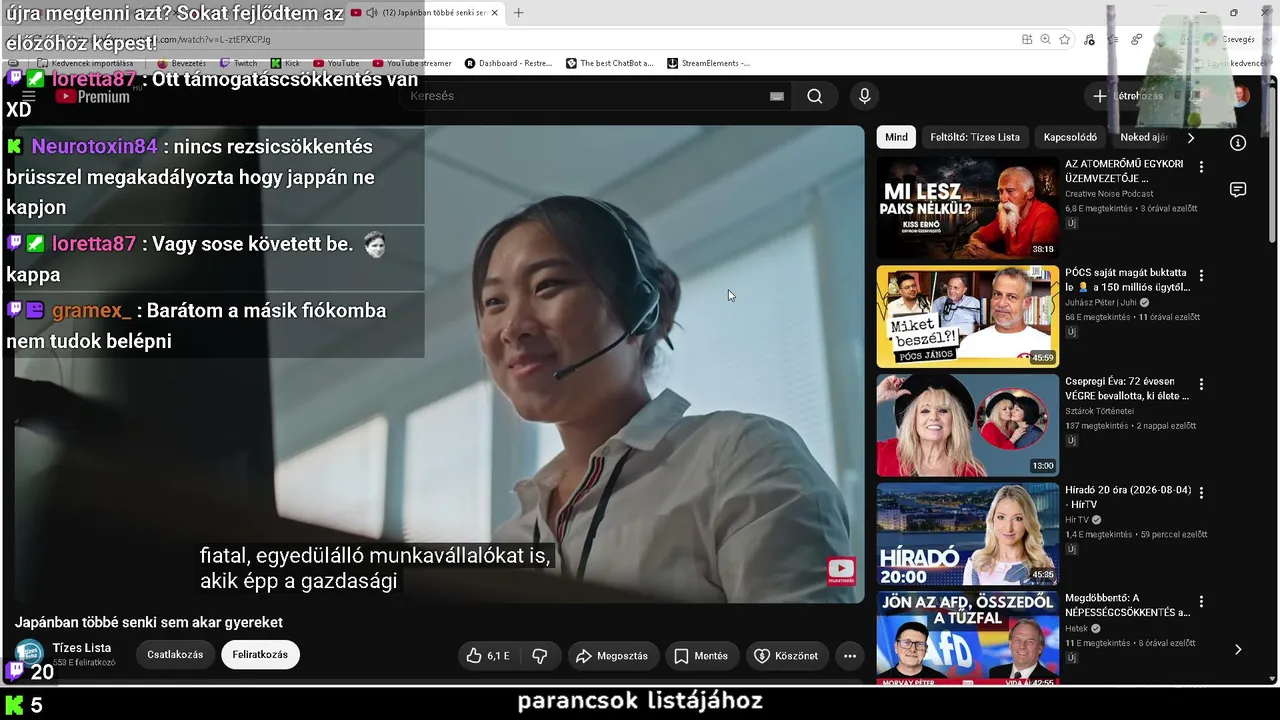Click the Feliratkozás subscribe button
Image resolution: width=1280 pixels, height=720 pixels.
pos(260,655)
